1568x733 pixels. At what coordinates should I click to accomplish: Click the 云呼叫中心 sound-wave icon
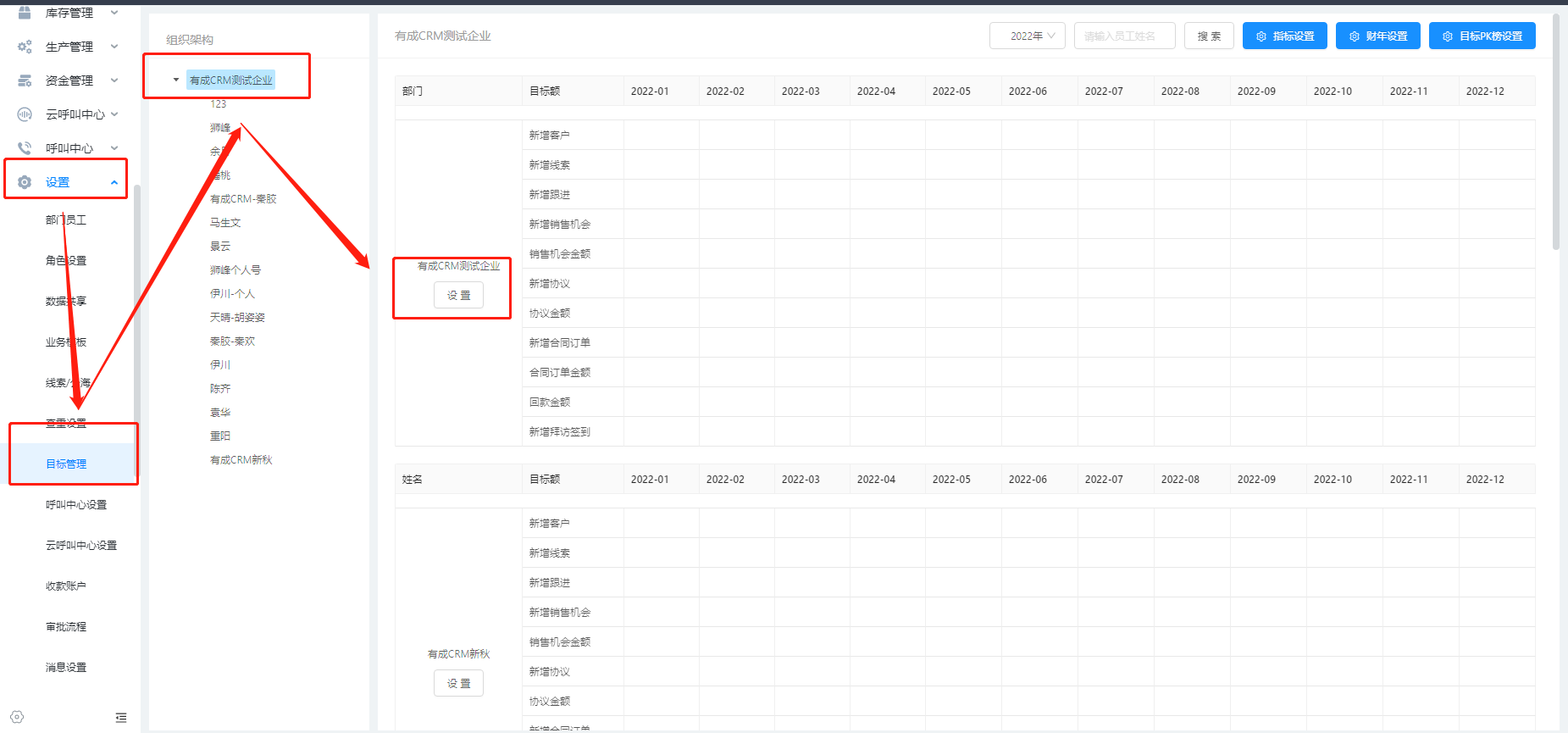coord(25,114)
